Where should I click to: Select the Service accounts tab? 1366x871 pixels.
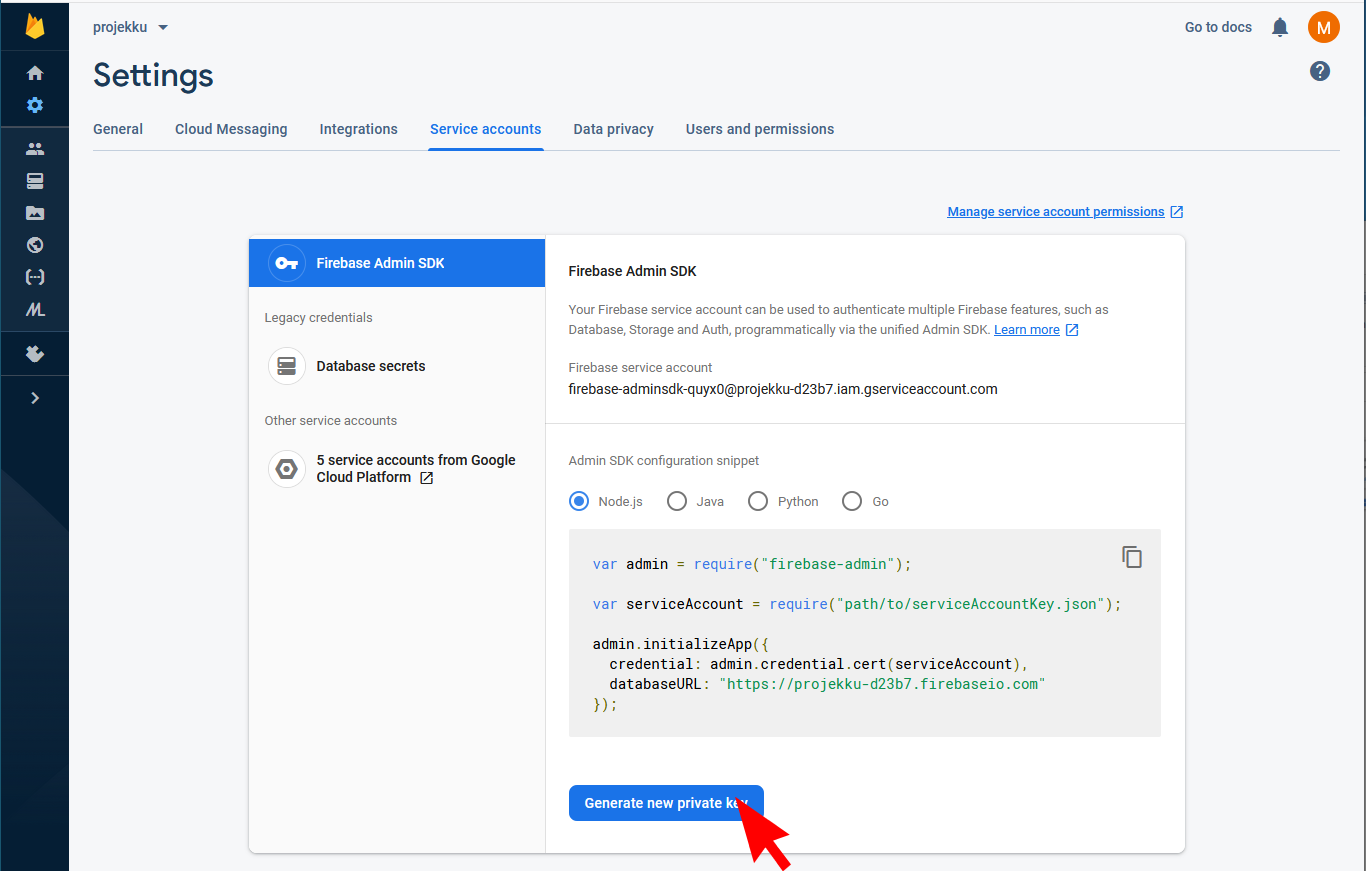pyautogui.click(x=486, y=129)
